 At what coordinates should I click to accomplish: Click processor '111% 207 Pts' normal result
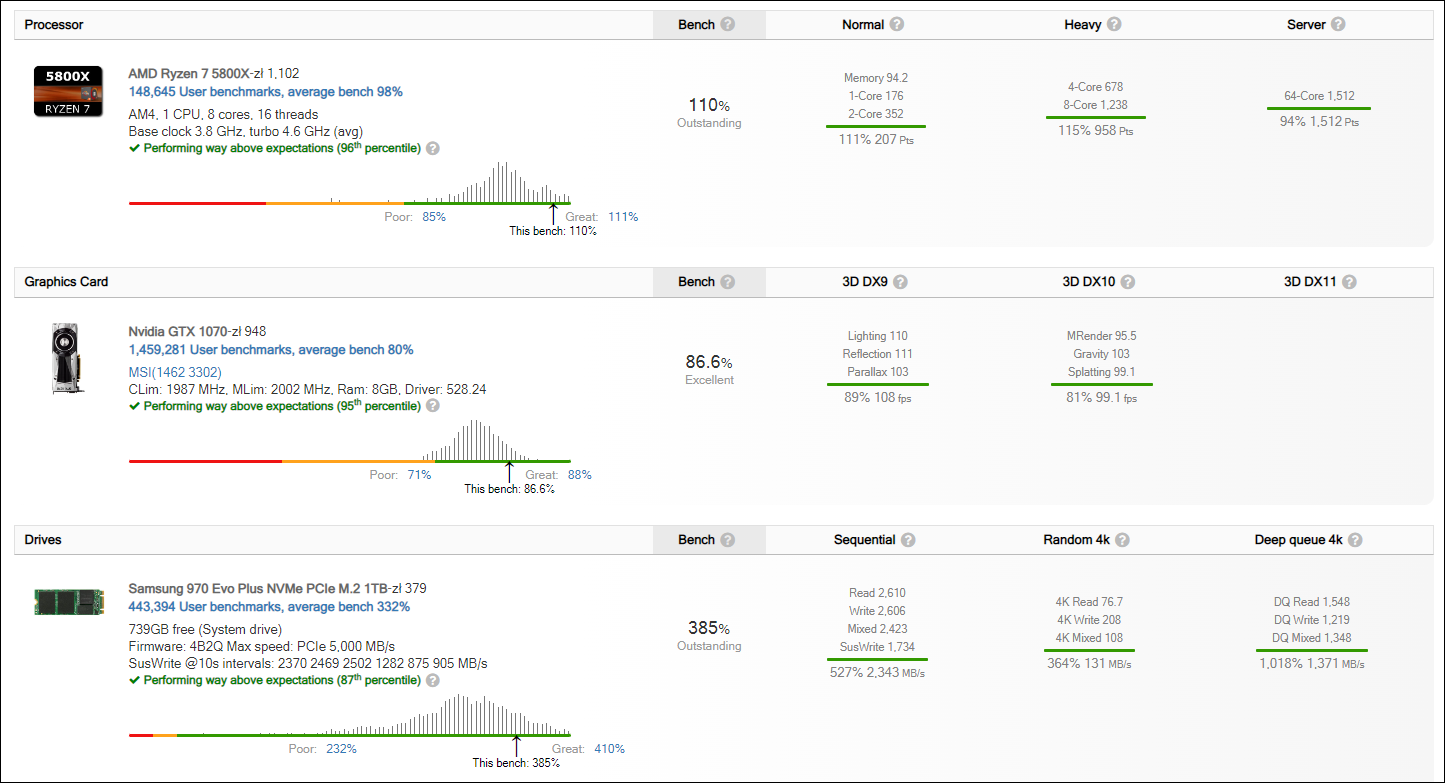click(x=876, y=140)
